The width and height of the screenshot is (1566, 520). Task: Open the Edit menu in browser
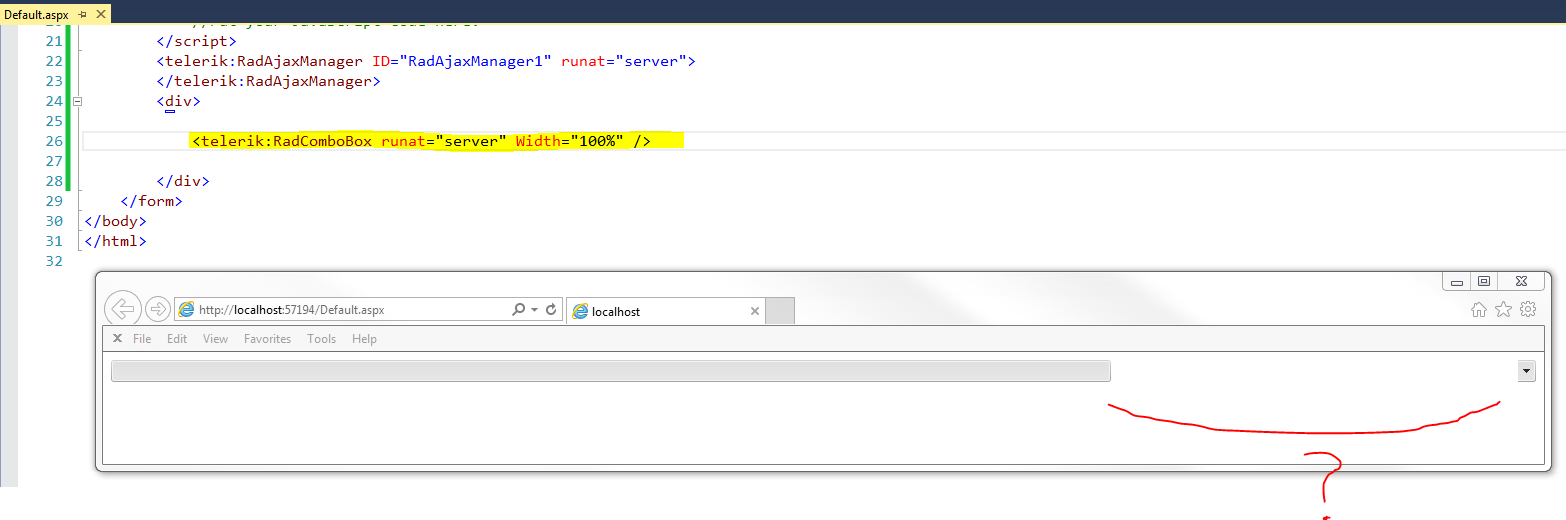[177, 339]
